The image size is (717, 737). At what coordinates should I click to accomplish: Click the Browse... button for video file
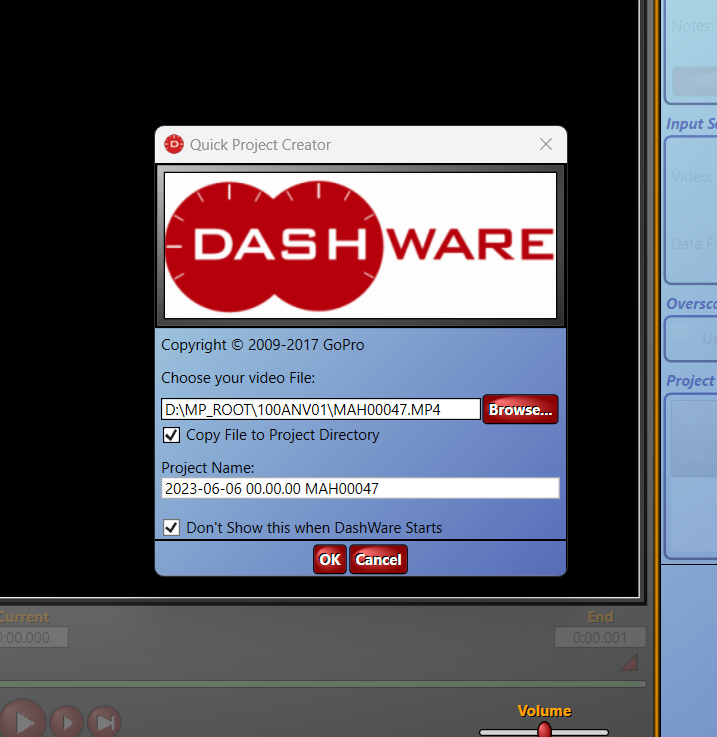pyautogui.click(x=520, y=409)
